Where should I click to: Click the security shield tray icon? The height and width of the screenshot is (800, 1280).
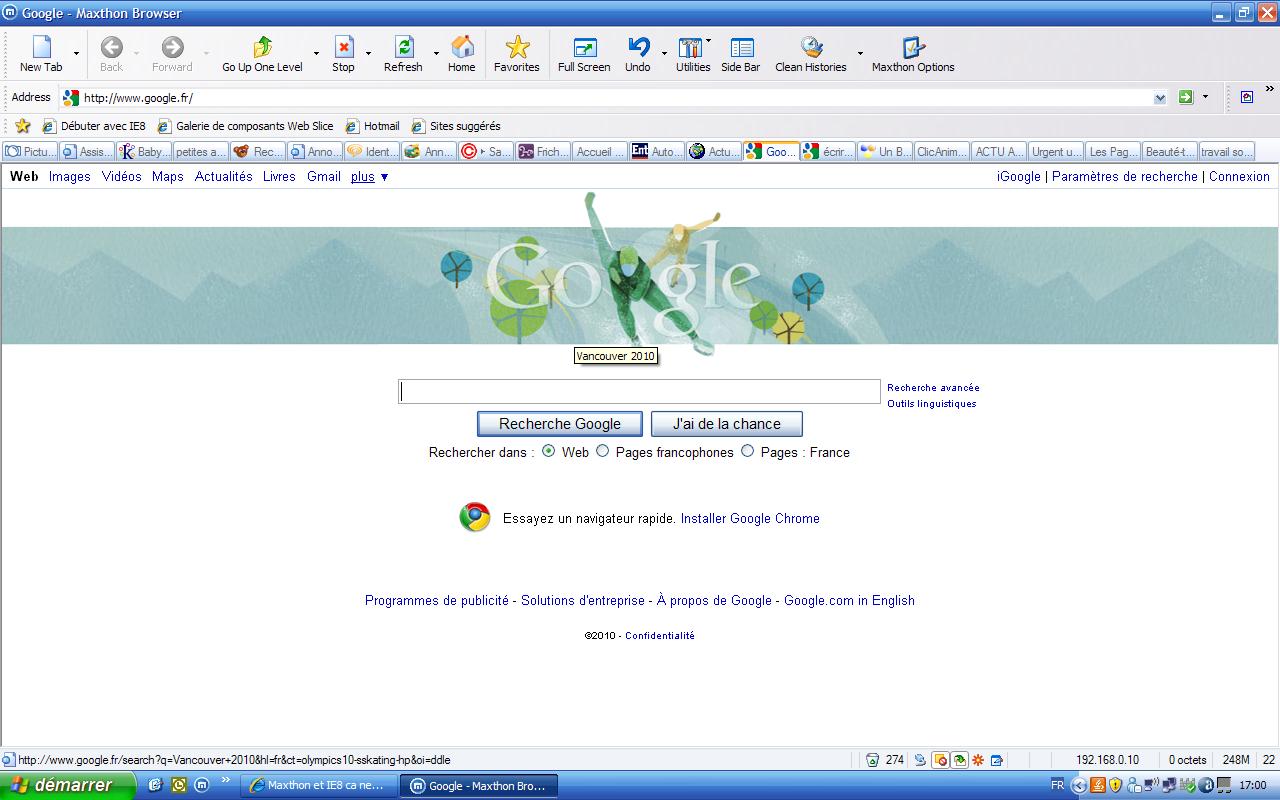(1115, 785)
